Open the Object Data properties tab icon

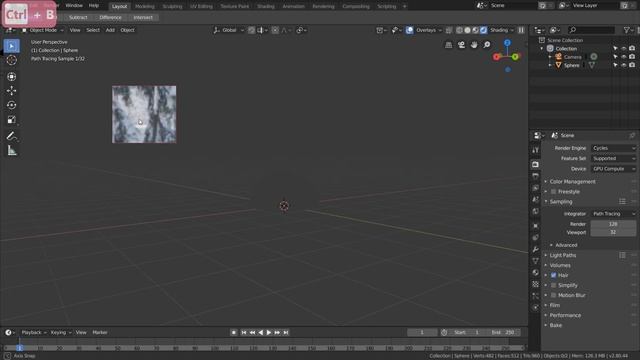(536, 260)
